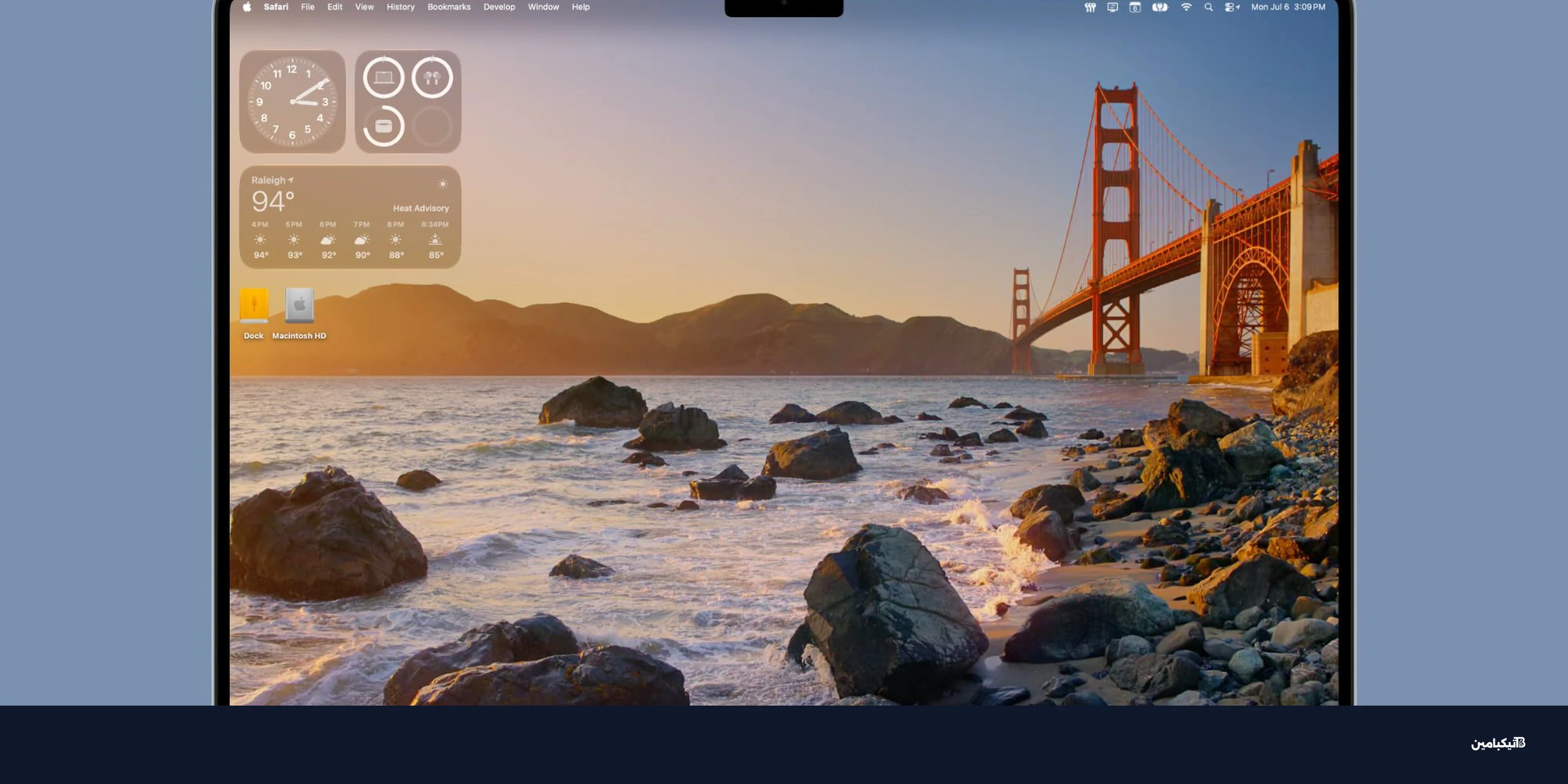Image resolution: width=1568 pixels, height=784 pixels.
Task: Click the MacBook battery ring
Action: pos(384,77)
